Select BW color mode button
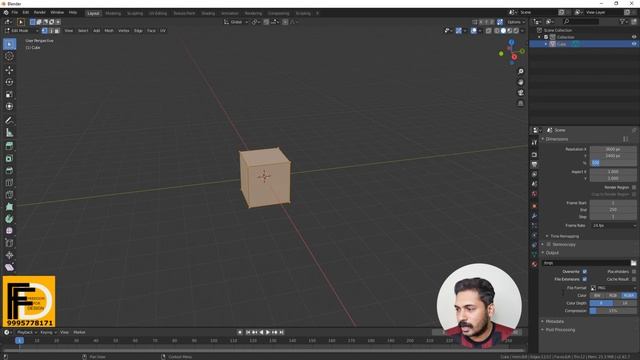 click(x=597, y=295)
